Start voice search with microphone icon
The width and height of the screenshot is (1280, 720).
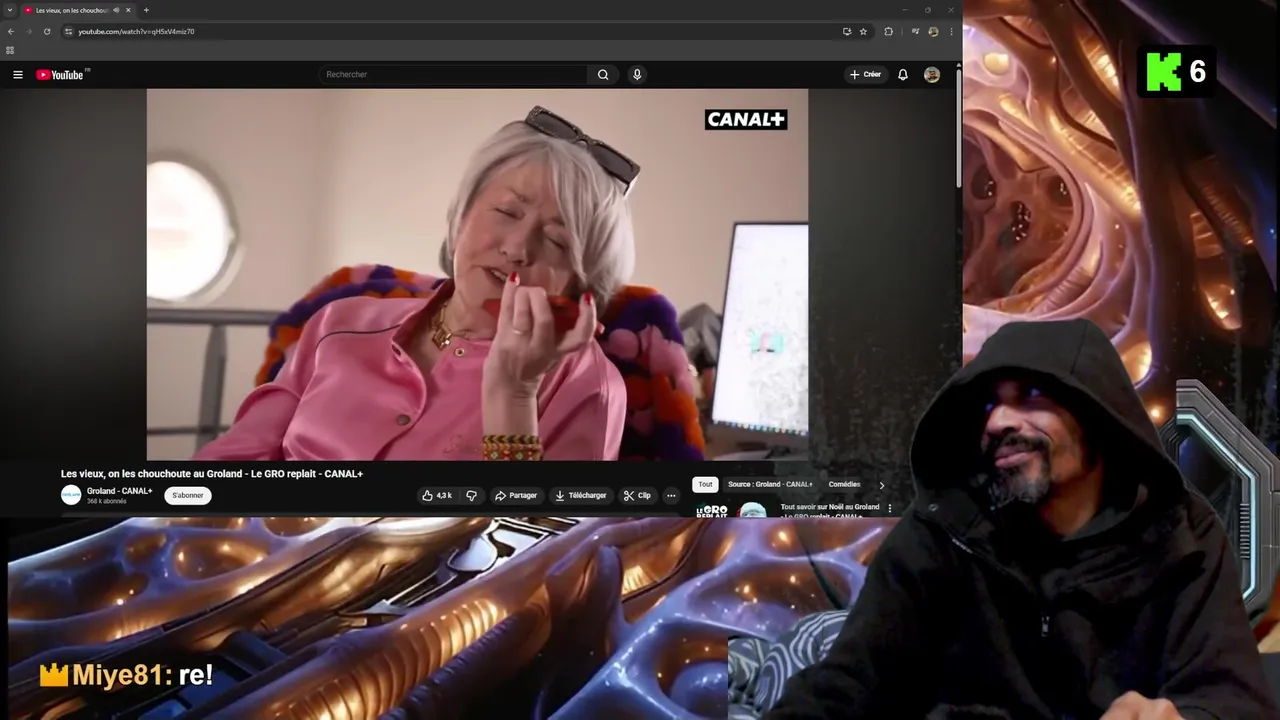637,75
